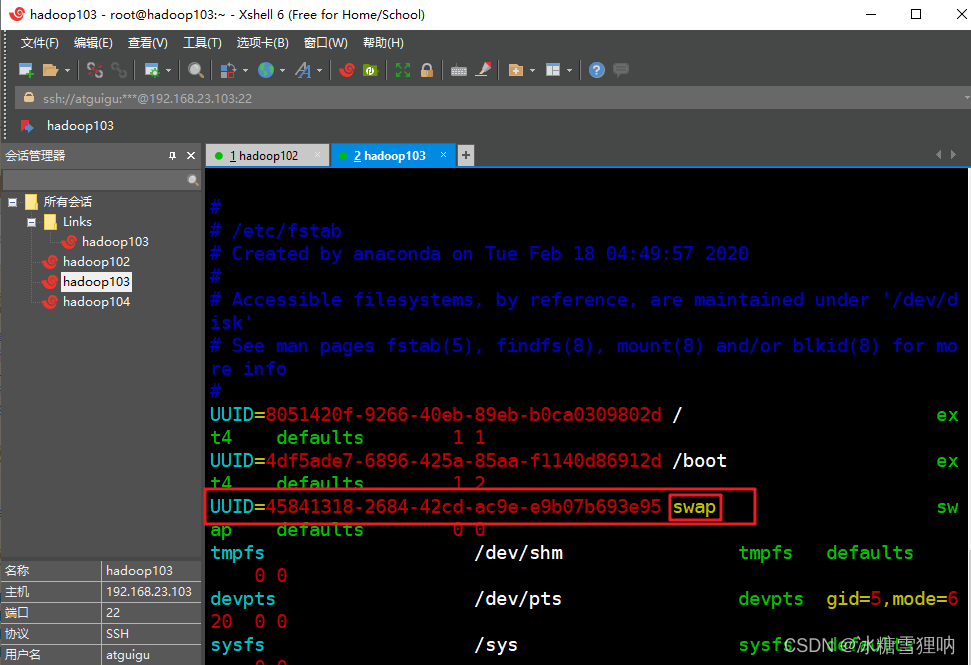Open the Help question mark icon

[596, 70]
